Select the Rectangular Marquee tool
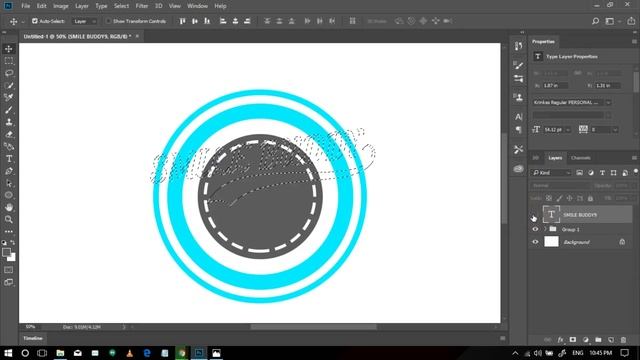640x360 pixels. point(9,61)
